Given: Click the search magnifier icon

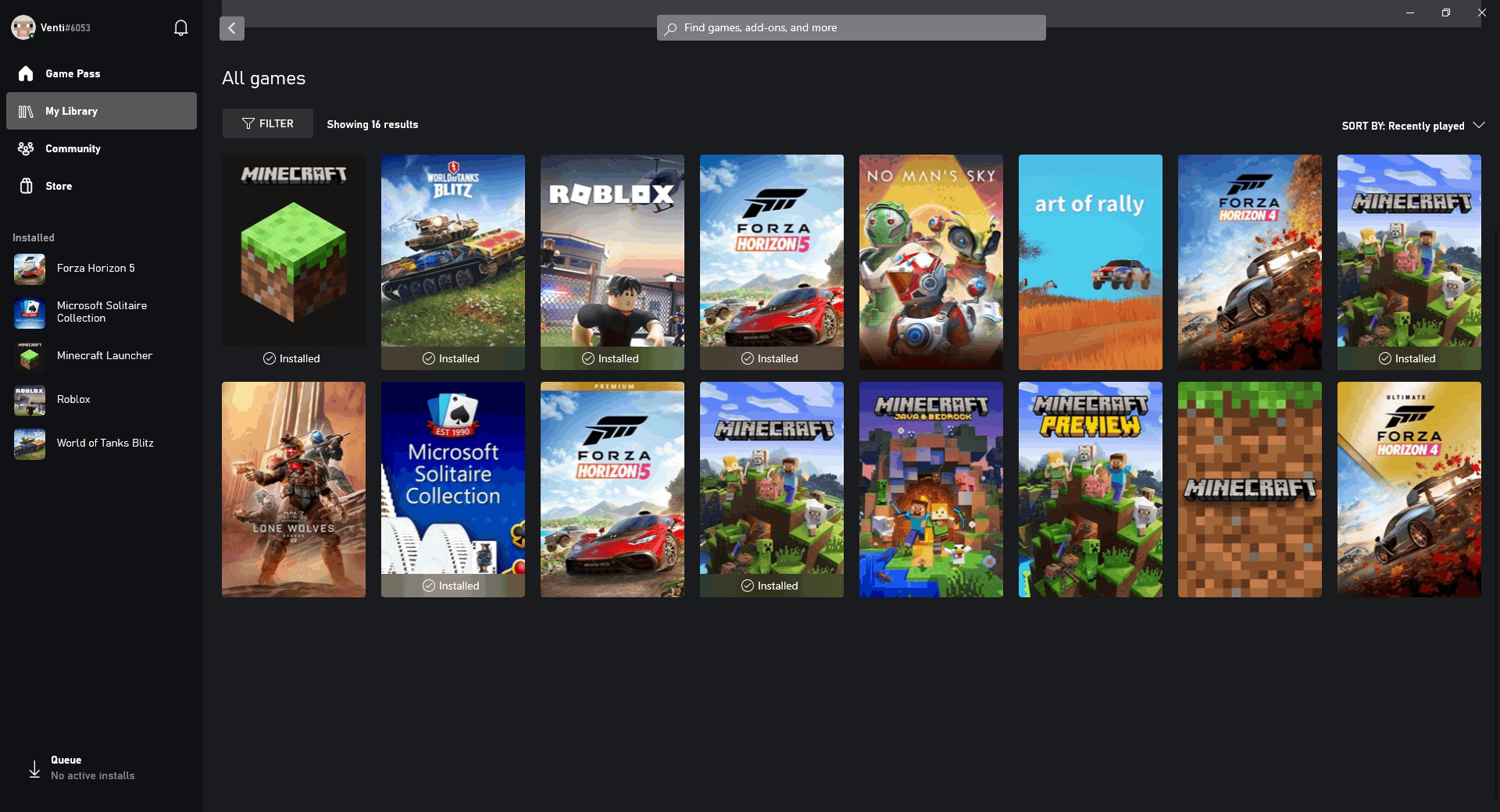Looking at the screenshot, I should tap(670, 29).
